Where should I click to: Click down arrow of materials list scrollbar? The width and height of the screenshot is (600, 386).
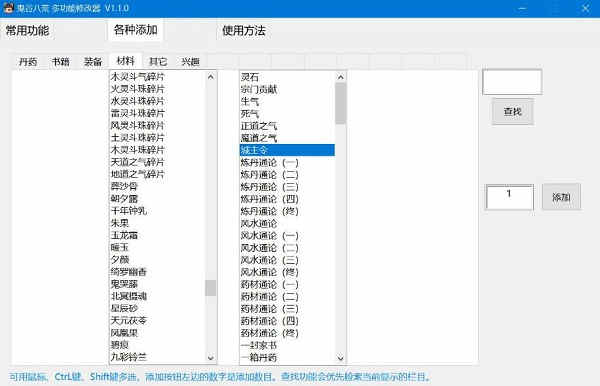tap(210, 358)
